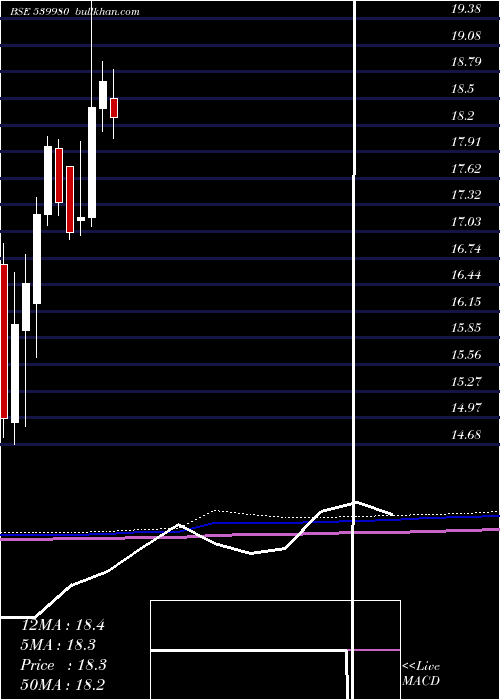Click the leftmost large red candlestick
500x700 pixels.
(x=4, y=341)
